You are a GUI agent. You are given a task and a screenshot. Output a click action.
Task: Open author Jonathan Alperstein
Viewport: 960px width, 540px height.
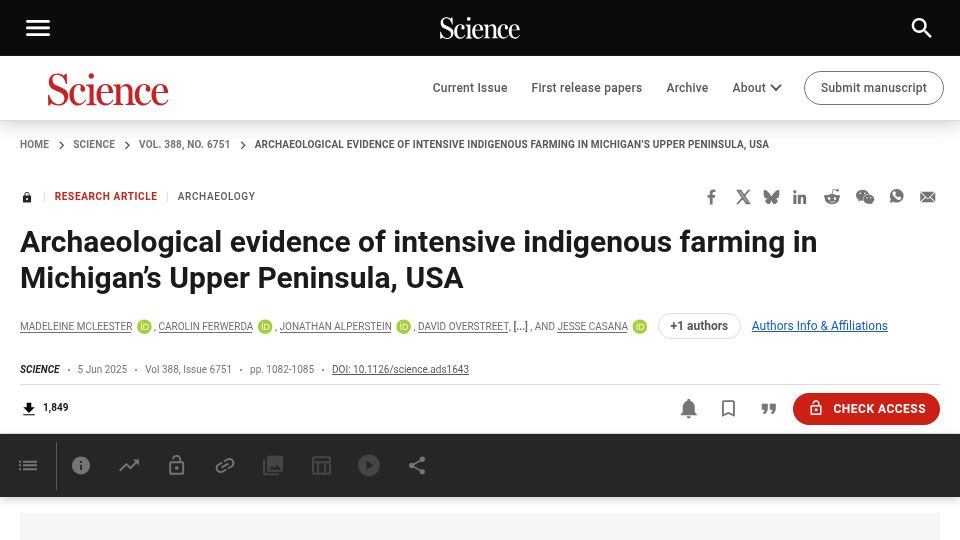pyautogui.click(x=336, y=326)
